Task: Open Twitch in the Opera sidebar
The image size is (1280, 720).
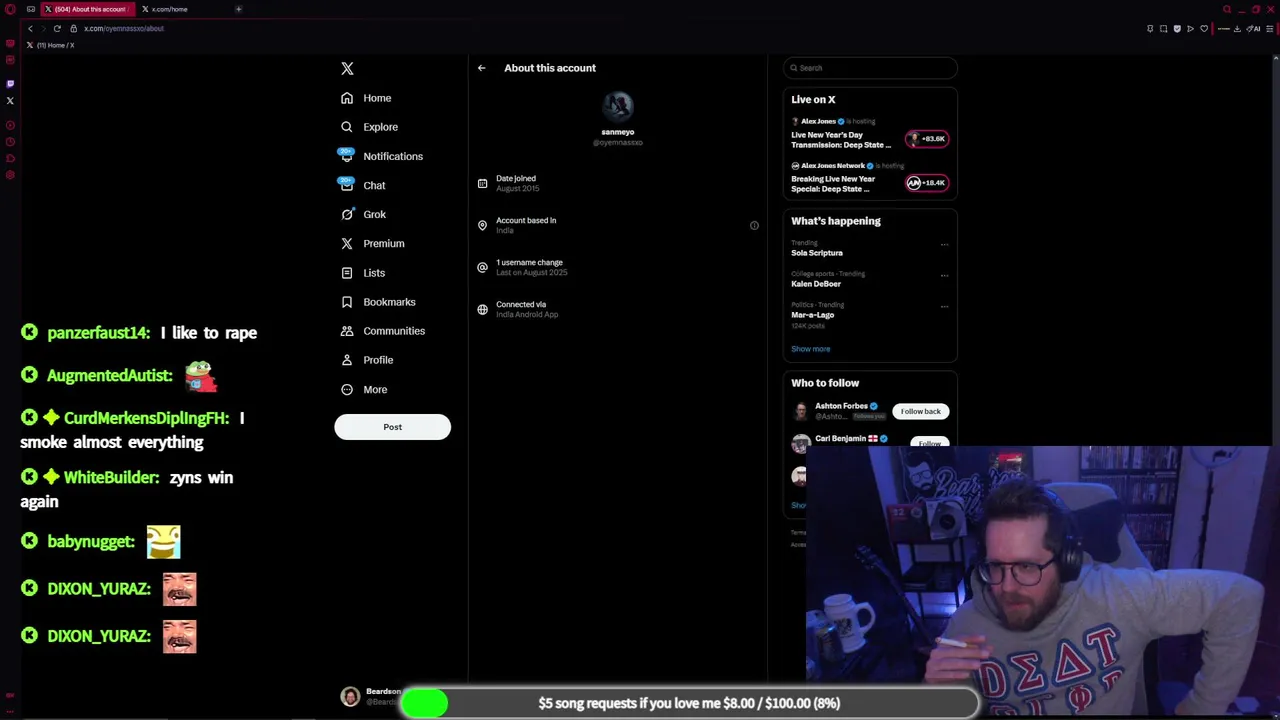Action: click(x=10, y=83)
